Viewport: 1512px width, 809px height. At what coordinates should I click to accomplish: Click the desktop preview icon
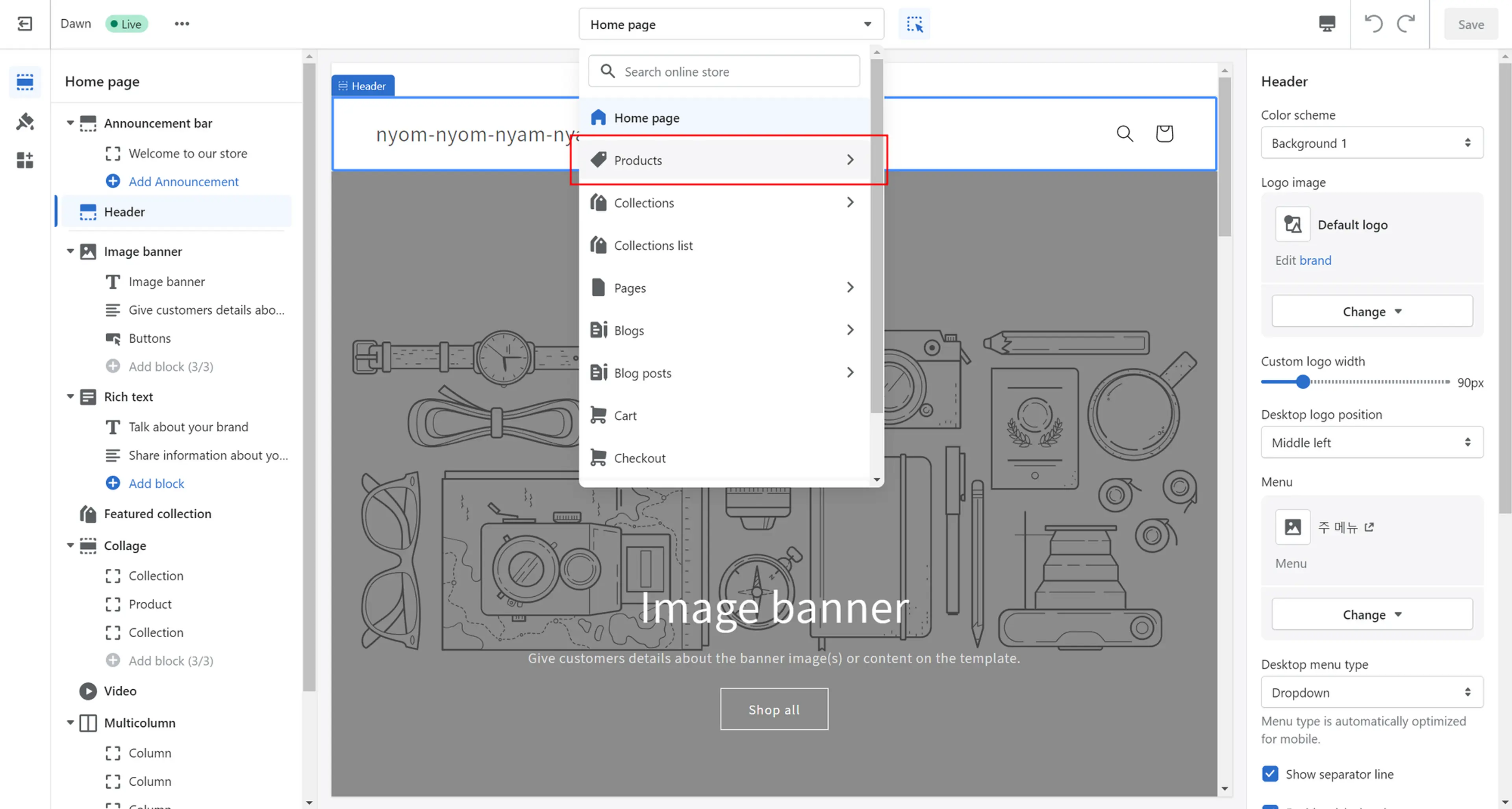coord(1326,24)
